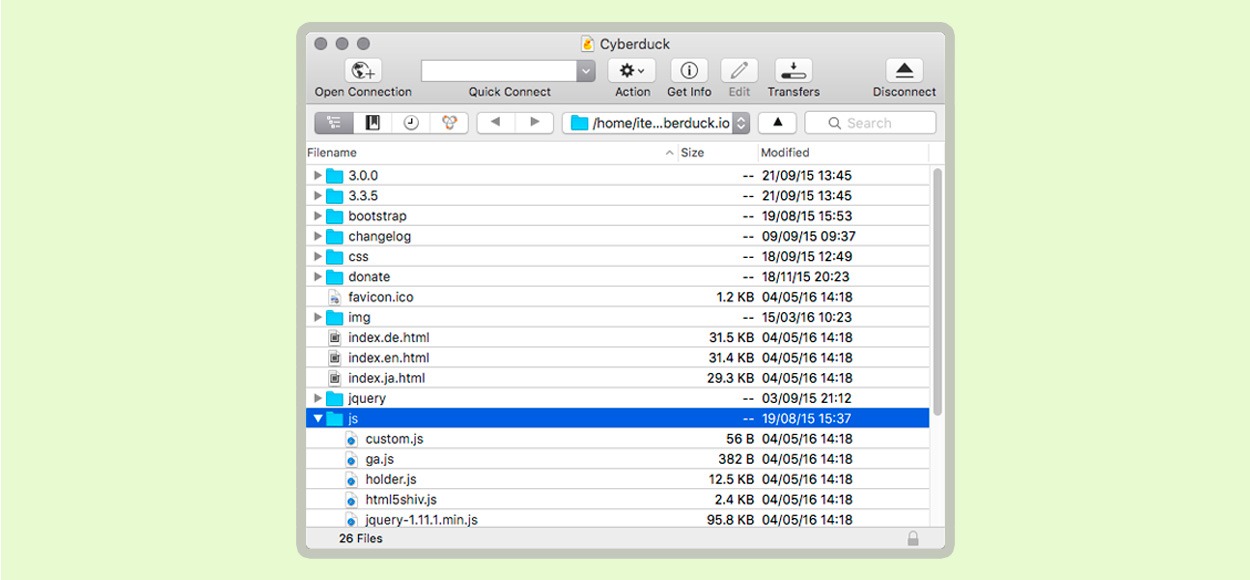
Task: Select the changelog folder name
Action: tap(380, 236)
